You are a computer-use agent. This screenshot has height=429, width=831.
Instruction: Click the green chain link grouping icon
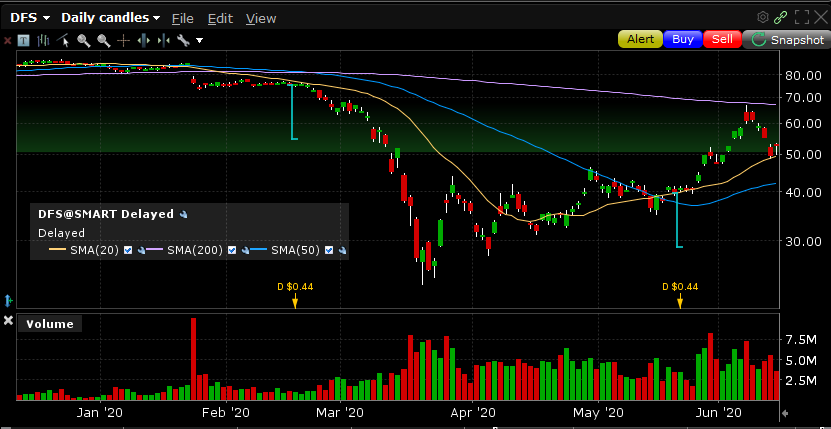780,17
